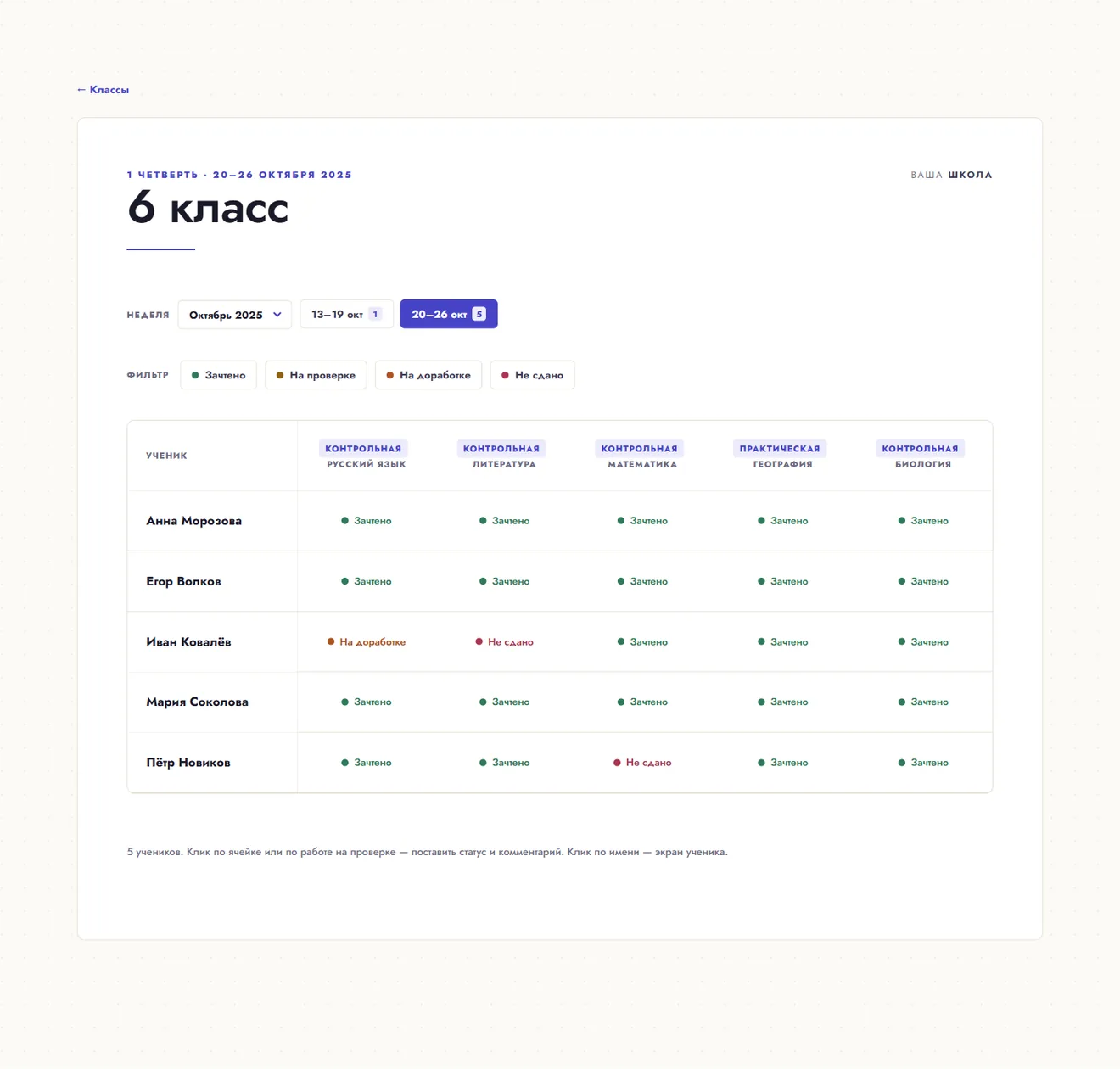1120x1069 pixels.
Task: Click Мария Соколова's Русский язык Зачтено cell
Action: [367, 702]
